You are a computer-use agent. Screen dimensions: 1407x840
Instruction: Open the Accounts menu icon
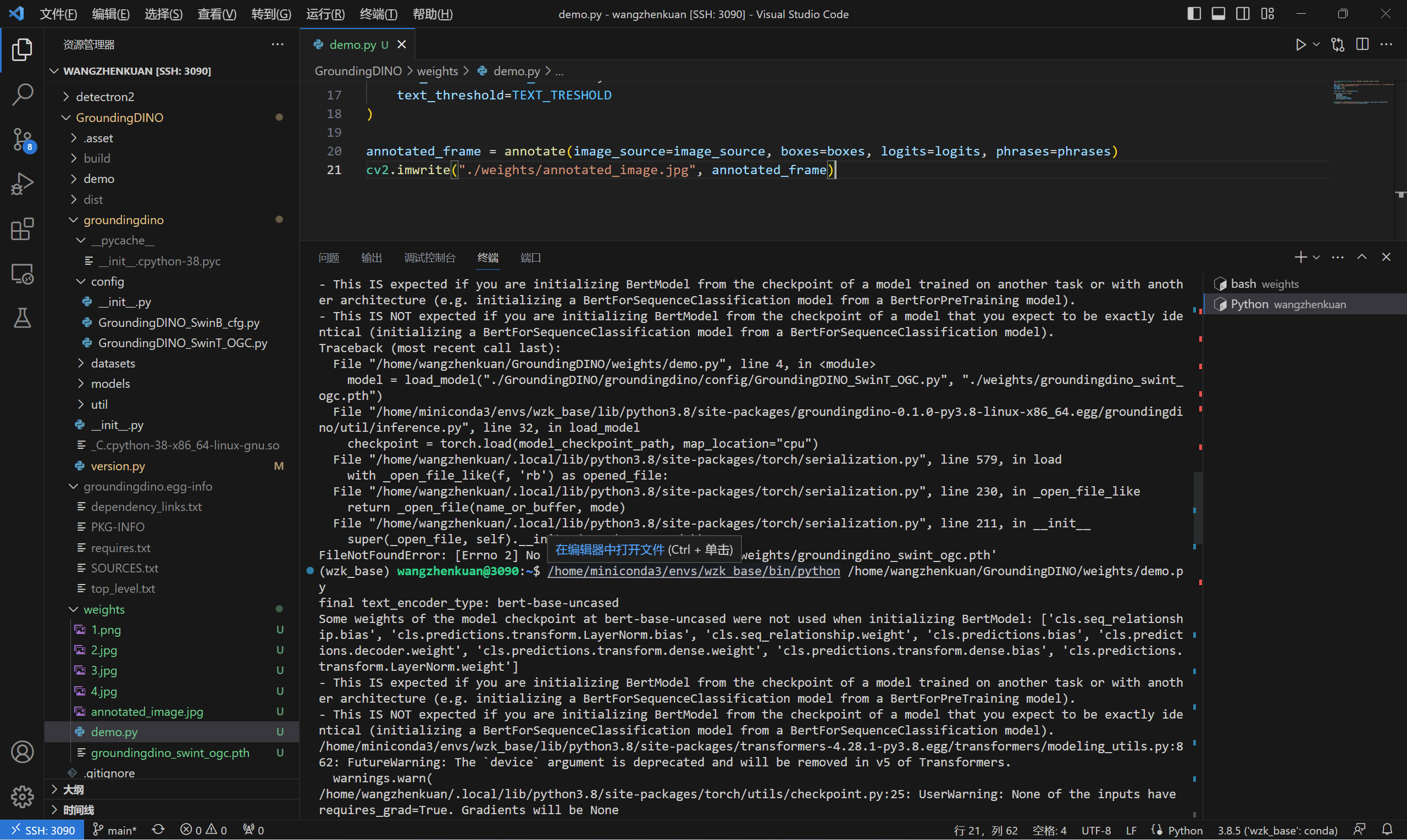pos(22,752)
